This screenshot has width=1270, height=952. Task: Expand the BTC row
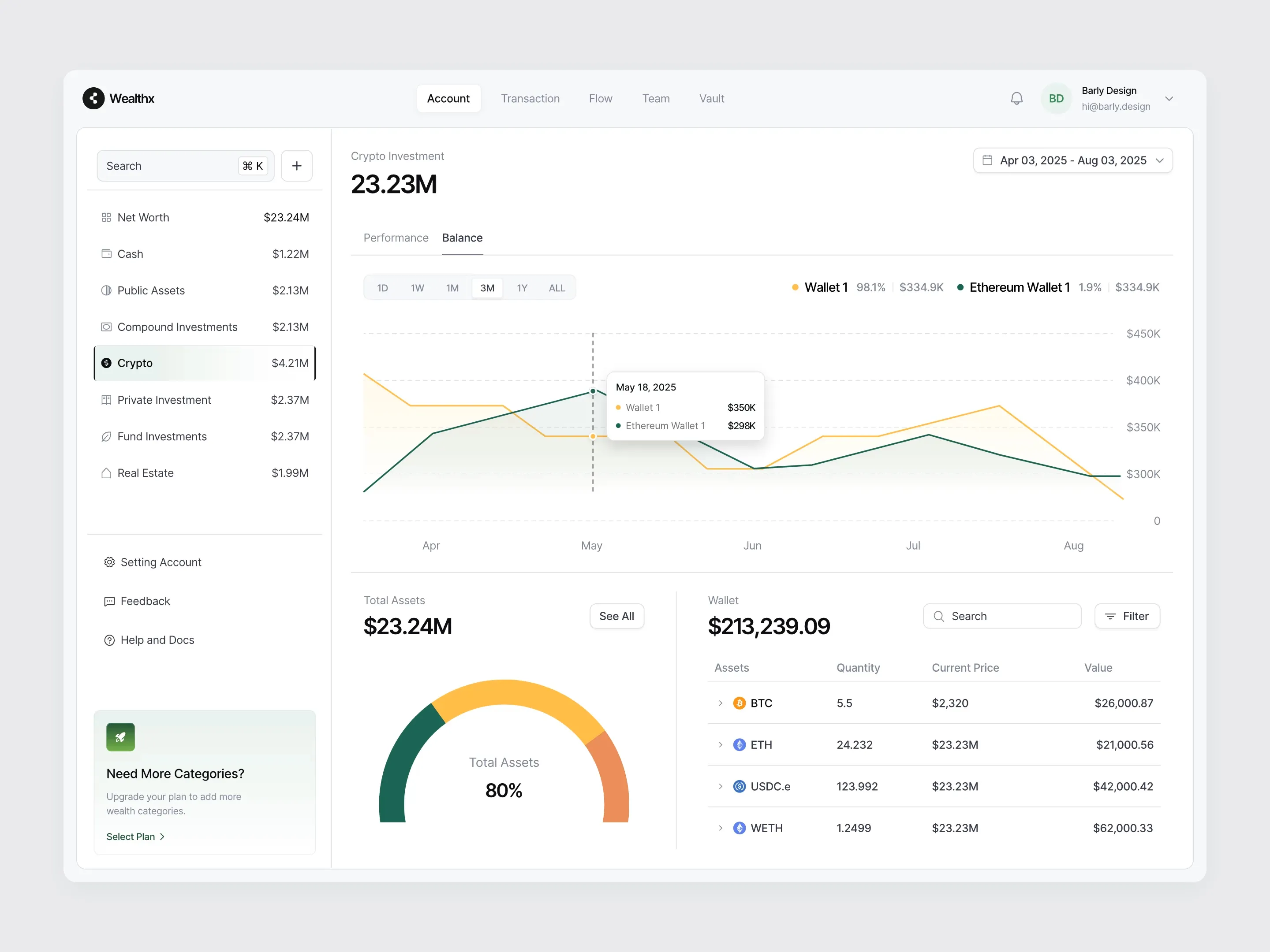[721, 703]
